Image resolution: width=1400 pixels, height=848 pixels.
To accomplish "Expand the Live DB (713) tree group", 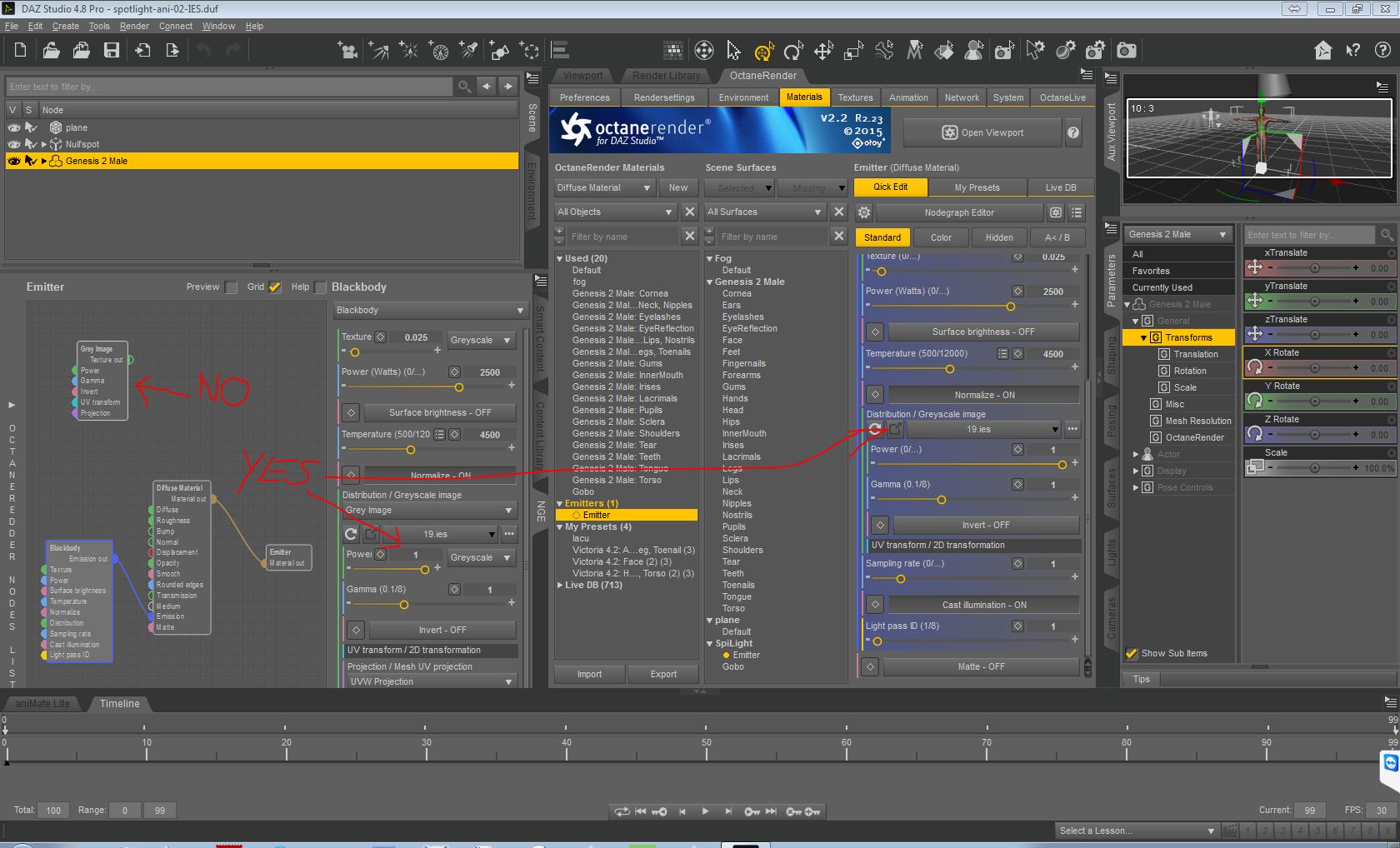I will coord(561,586).
